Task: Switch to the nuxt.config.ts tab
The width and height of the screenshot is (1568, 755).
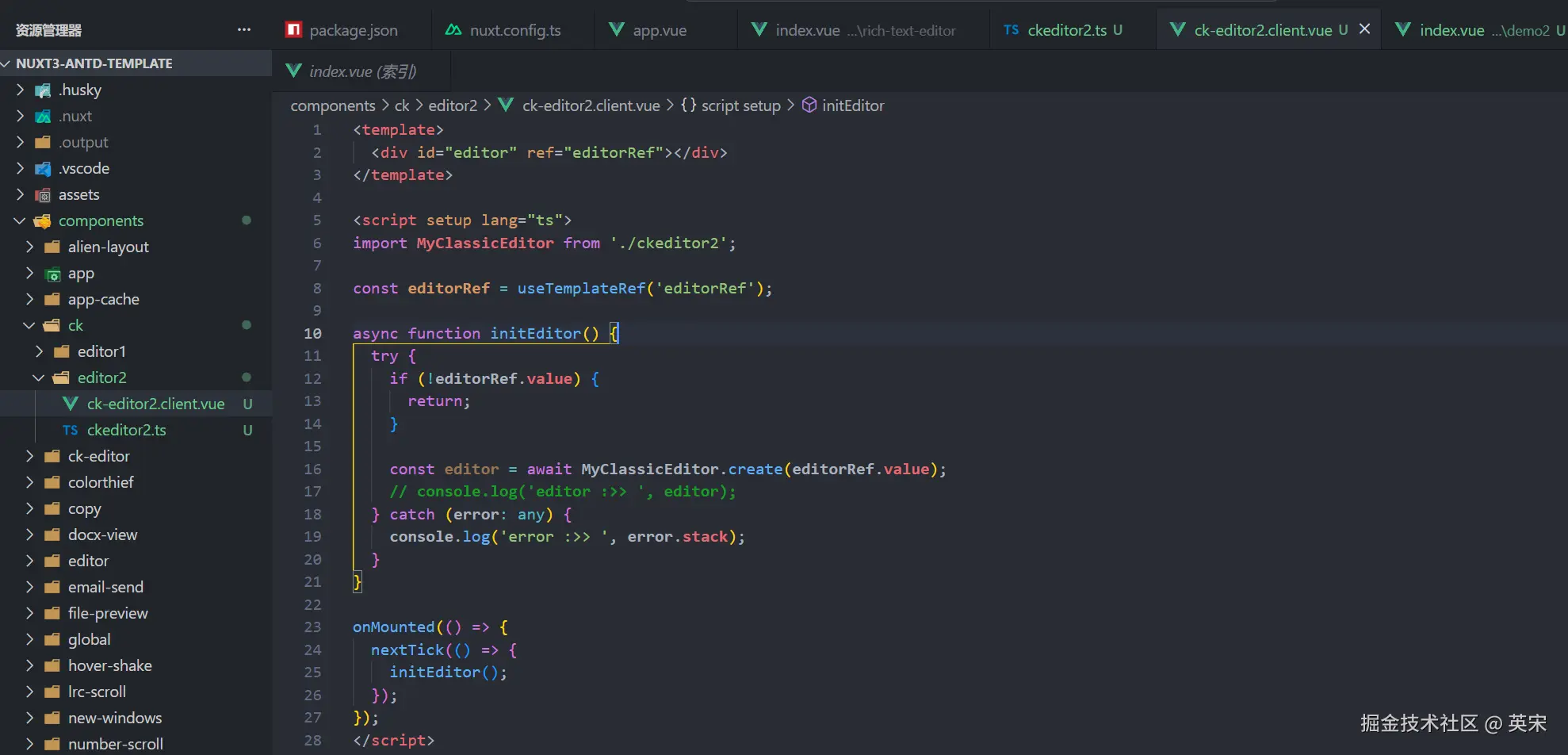Action: [514, 30]
